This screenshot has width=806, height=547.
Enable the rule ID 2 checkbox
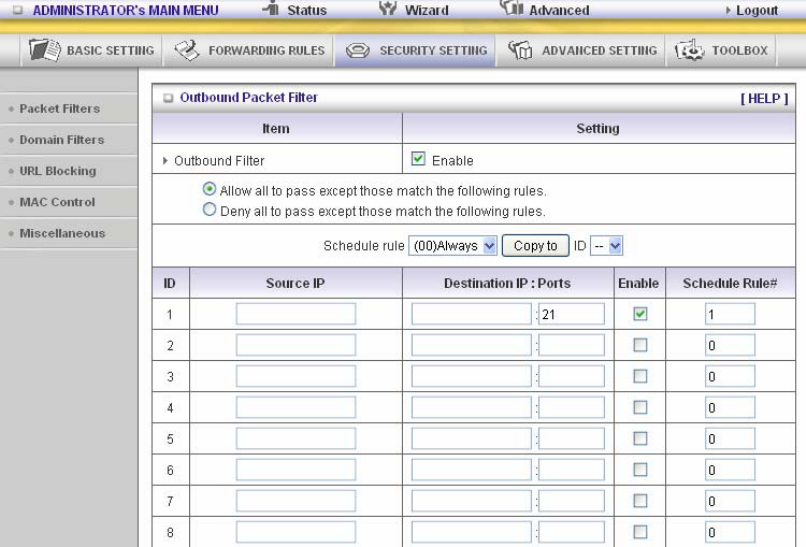tap(640, 345)
